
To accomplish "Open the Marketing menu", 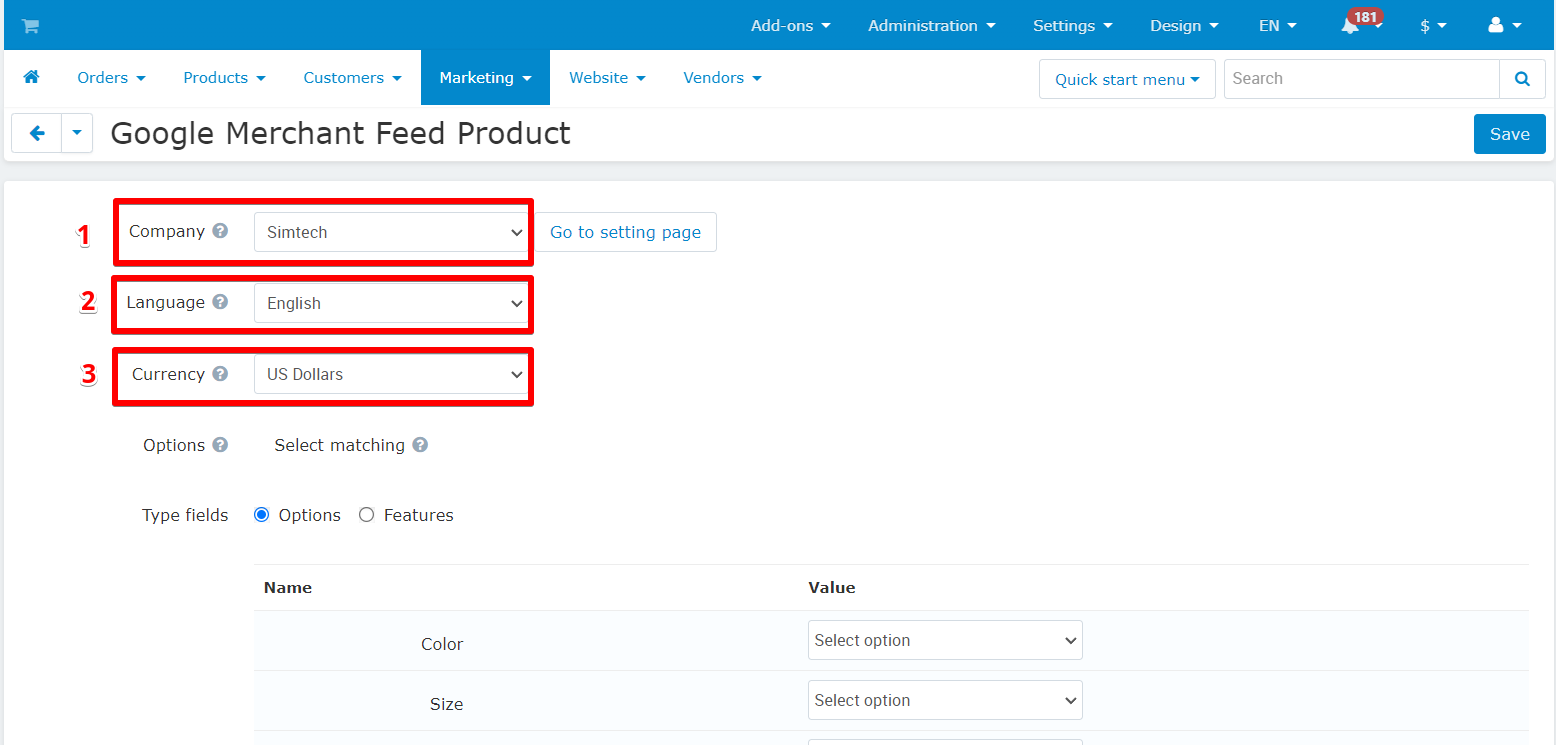I will click(485, 77).
